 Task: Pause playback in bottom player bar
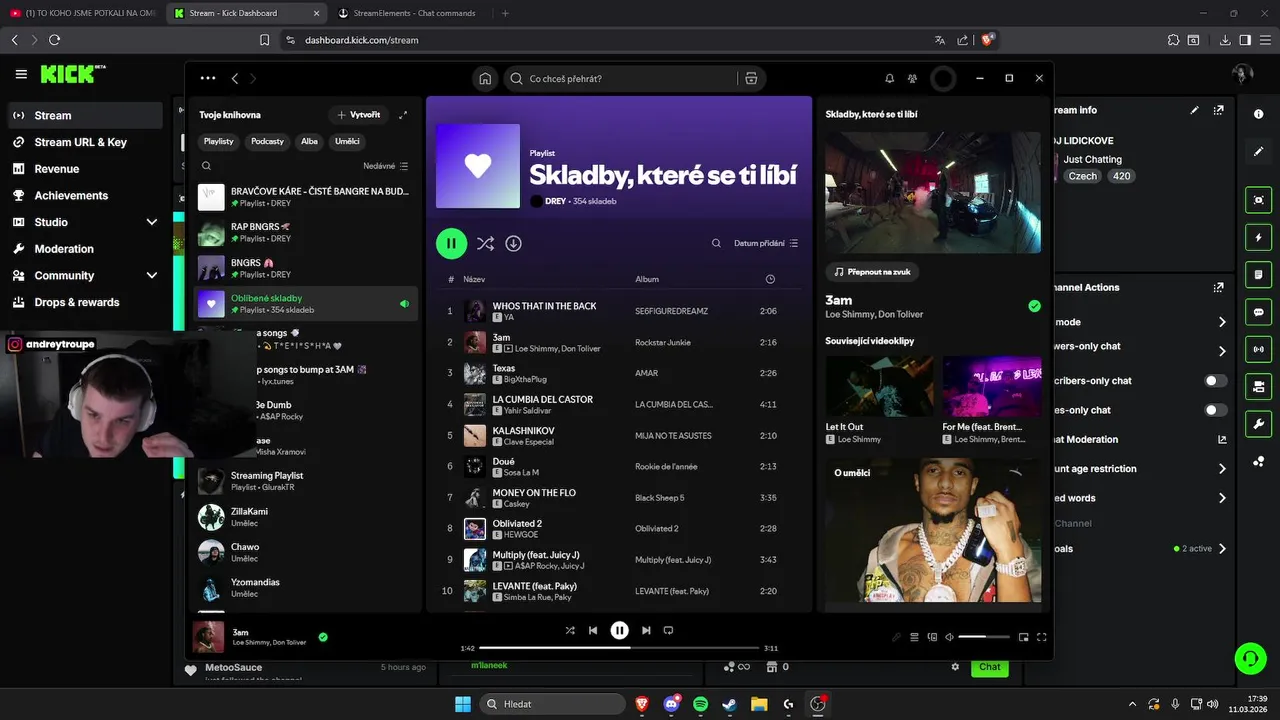tap(619, 630)
